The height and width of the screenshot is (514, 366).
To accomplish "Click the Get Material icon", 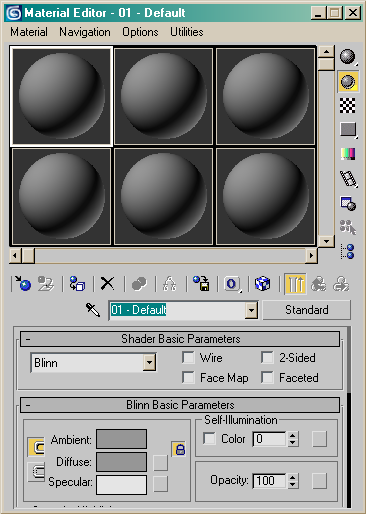I will [22, 284].
